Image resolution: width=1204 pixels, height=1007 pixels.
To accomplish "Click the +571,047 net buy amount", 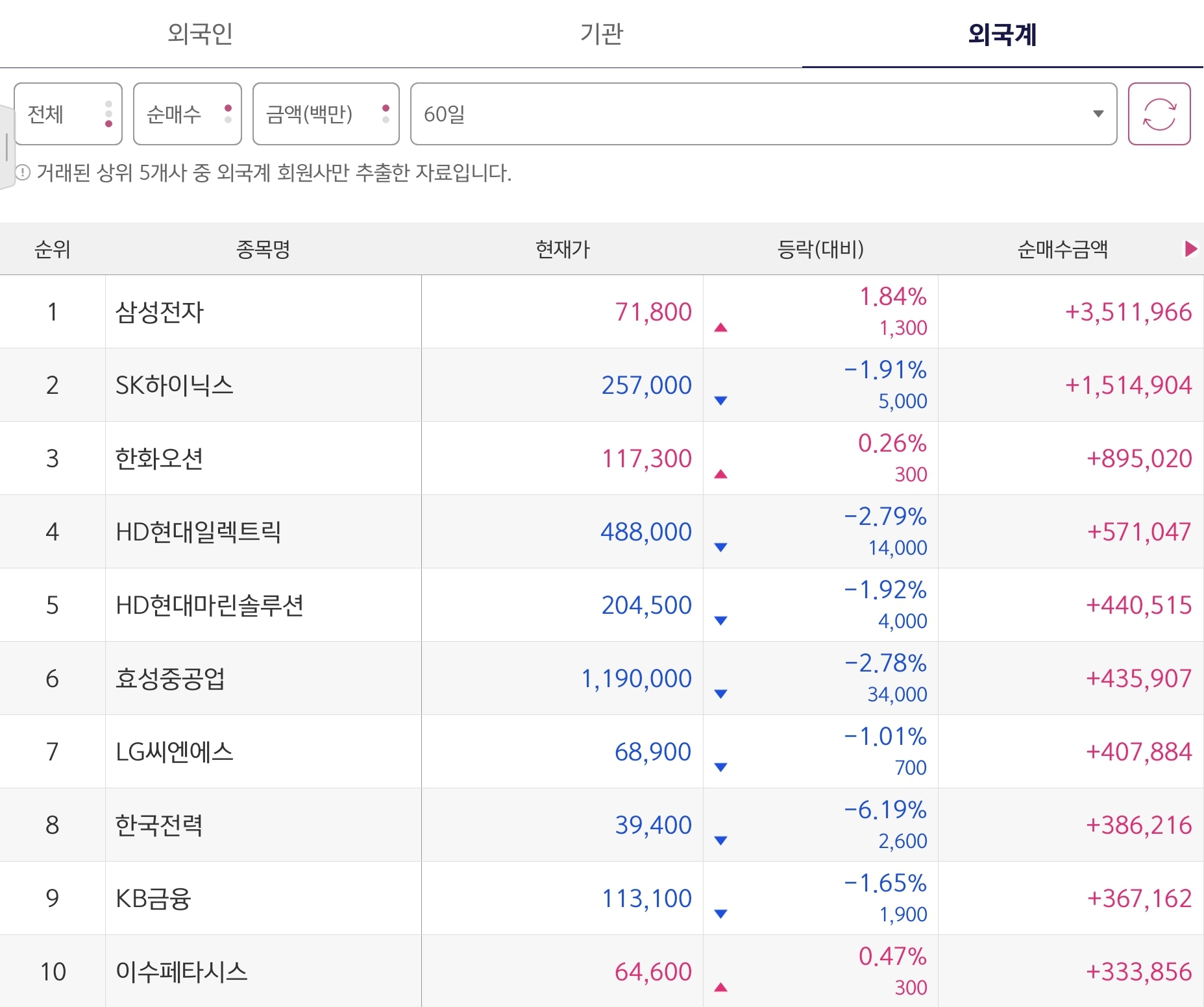I will (1139, 532).
